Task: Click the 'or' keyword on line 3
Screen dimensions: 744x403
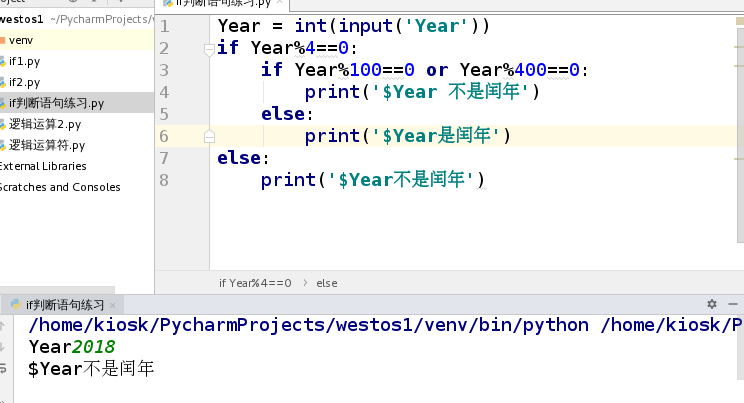Action: point(437,70)
